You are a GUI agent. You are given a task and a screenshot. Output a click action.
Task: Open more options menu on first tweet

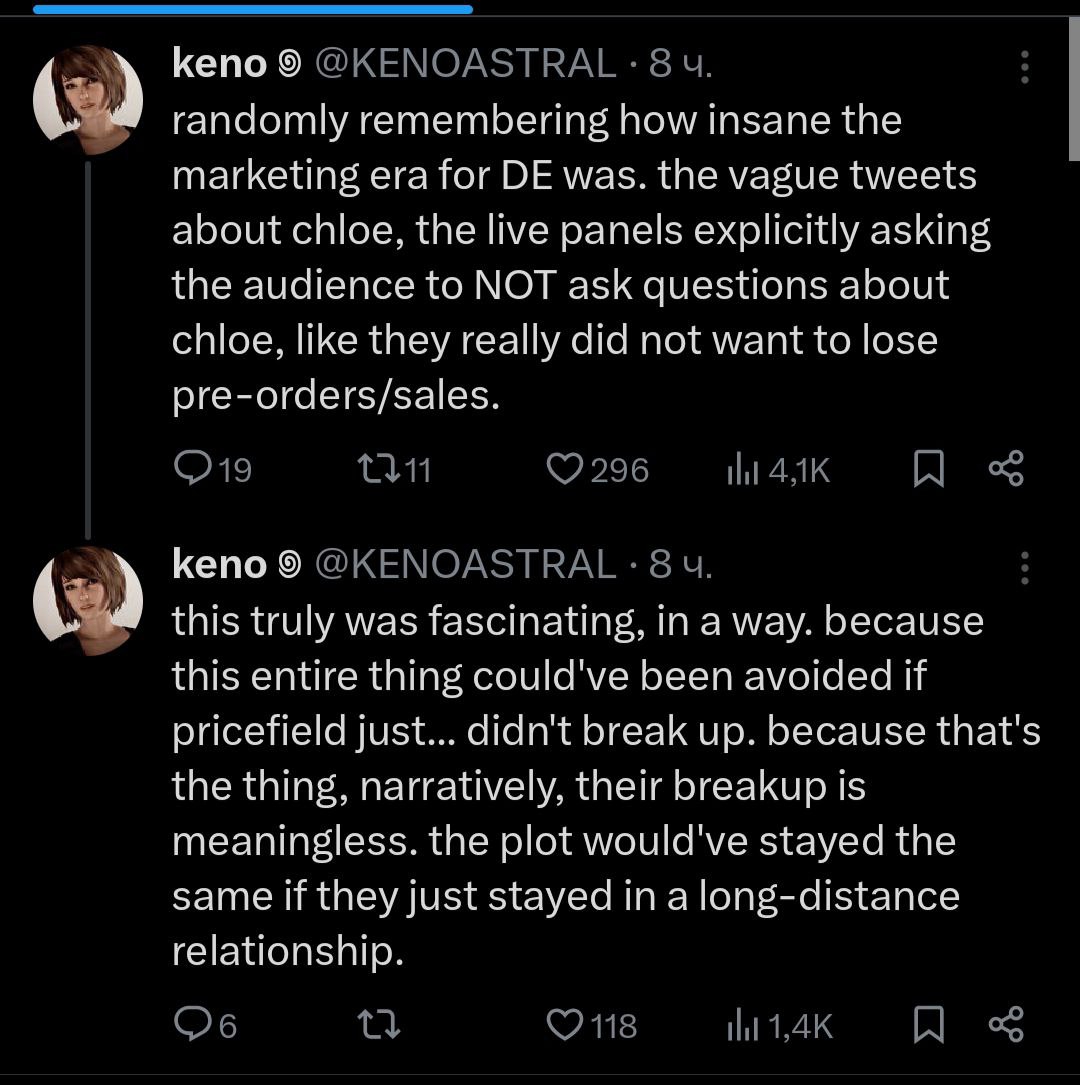point(1024,67)
